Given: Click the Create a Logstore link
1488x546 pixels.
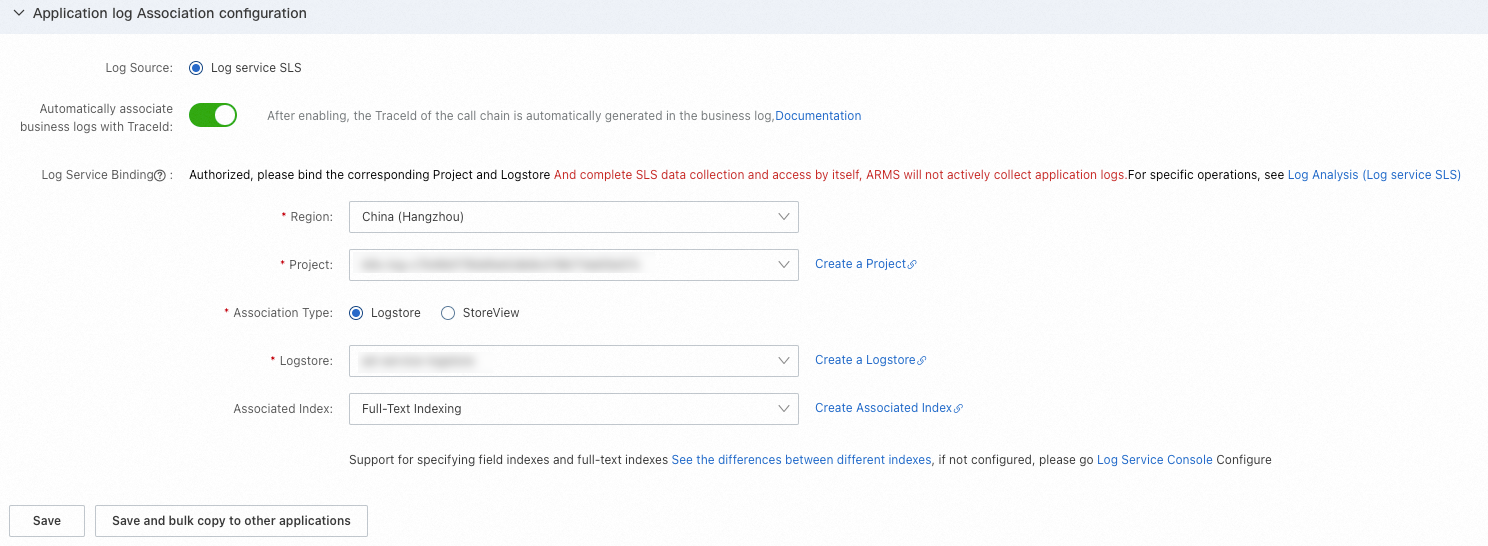Looking at the screenshot, I should (865, 360).
